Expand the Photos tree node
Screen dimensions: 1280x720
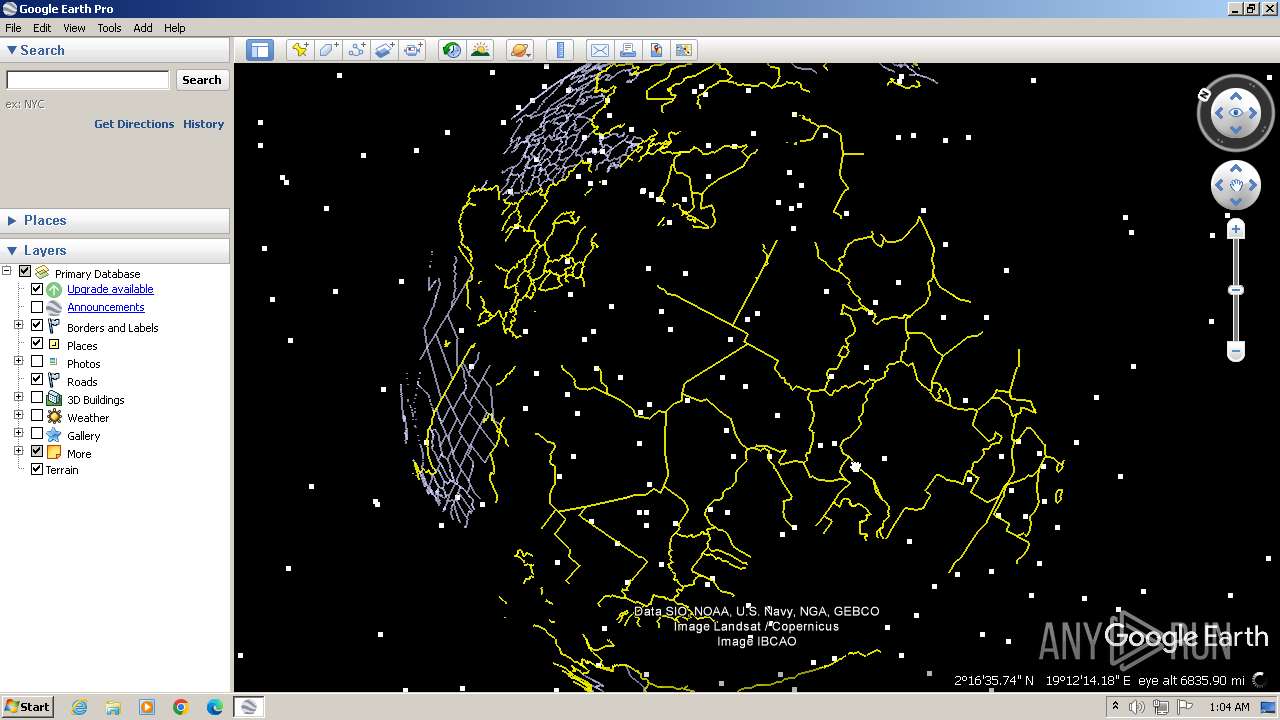tap(18, 361)
